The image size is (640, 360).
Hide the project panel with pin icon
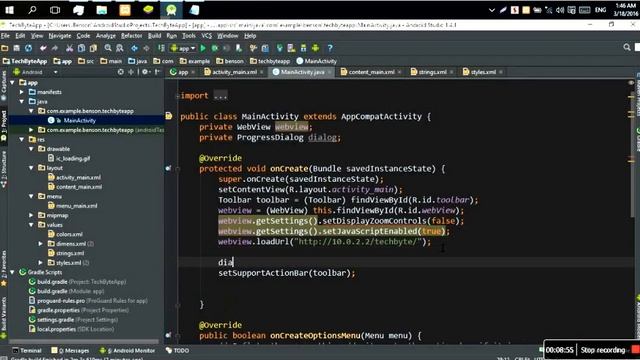click(x=157, y=72)
